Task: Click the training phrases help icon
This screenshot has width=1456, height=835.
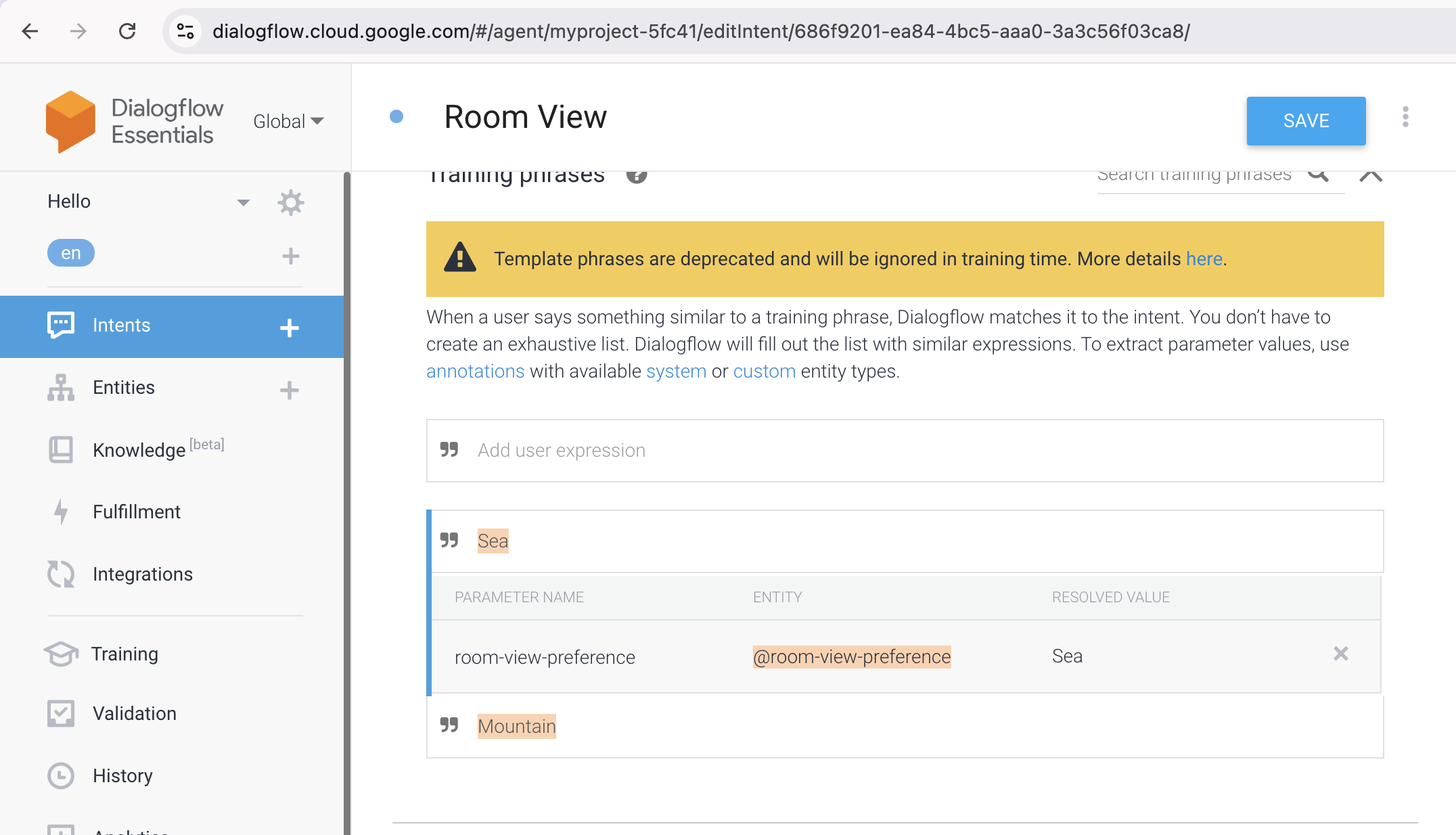Action: point(636,175)
